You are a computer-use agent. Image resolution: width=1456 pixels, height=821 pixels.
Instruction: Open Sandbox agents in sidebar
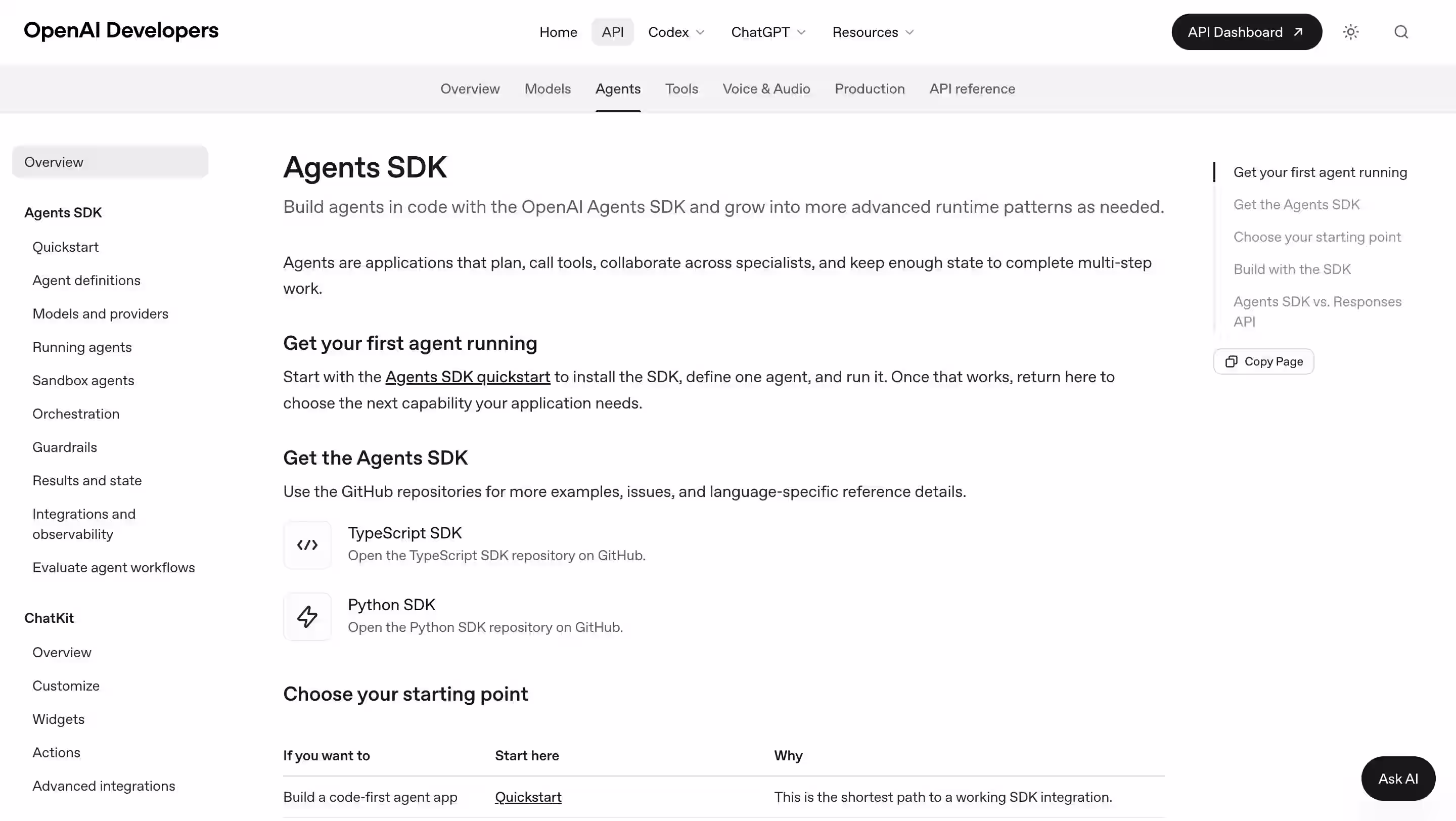[83, 380]
